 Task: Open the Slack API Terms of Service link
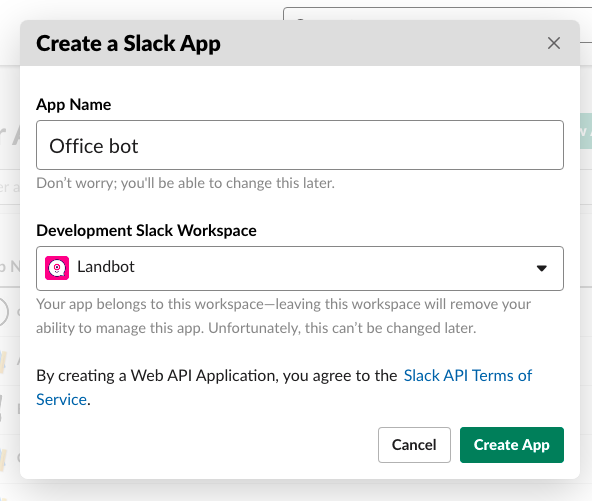[x=284, y=387]
